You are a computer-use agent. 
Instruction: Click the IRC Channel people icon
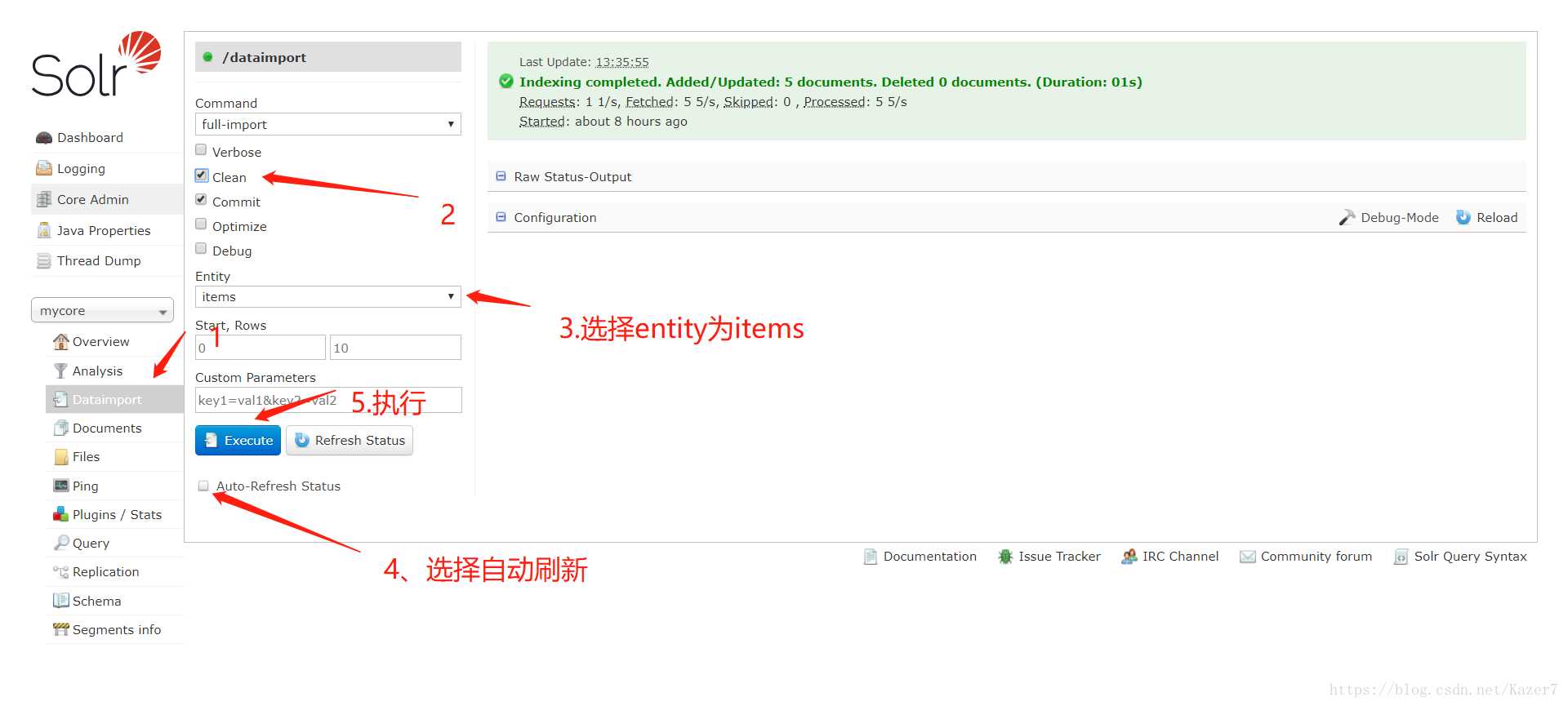point(1129,557)
